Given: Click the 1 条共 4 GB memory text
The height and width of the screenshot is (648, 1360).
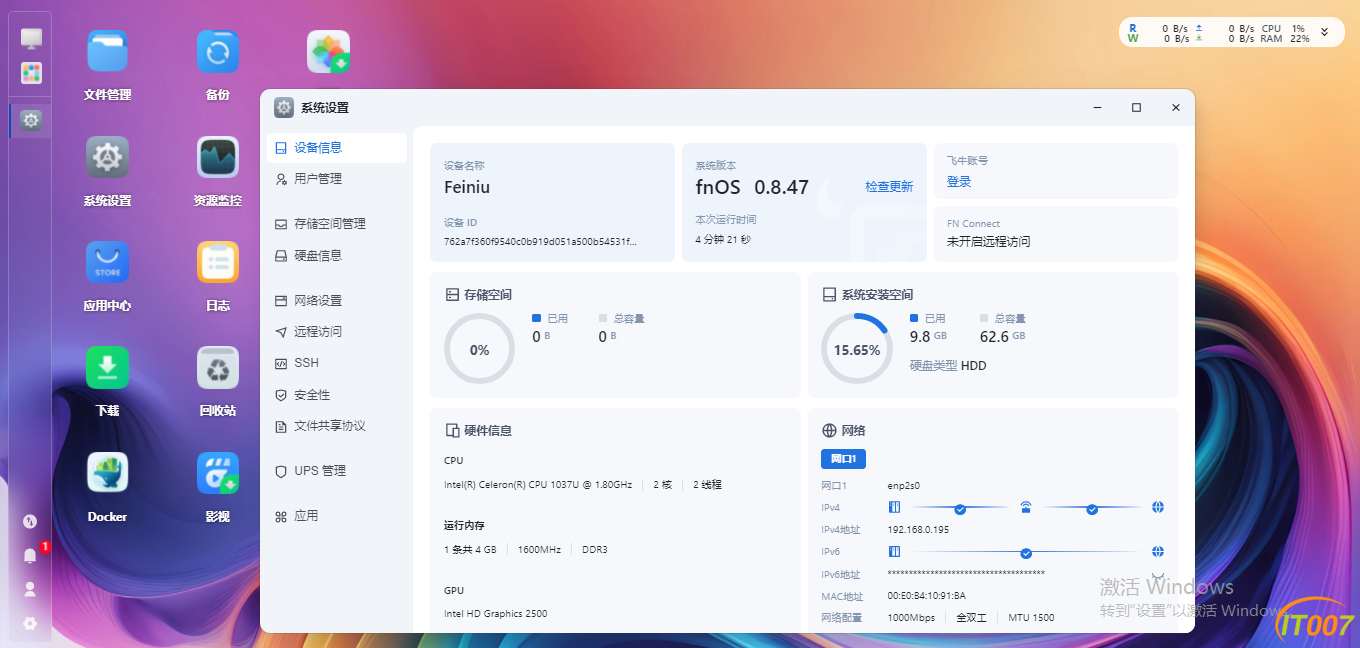Looking at the screenshot, I should pos(470,550).
